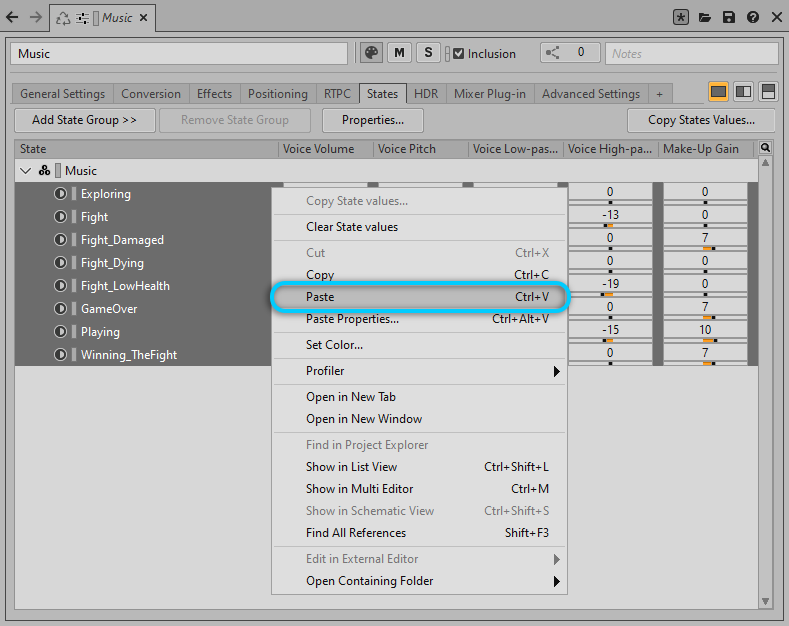
Task: Click the share sets icon
Action: pos(553,53)
